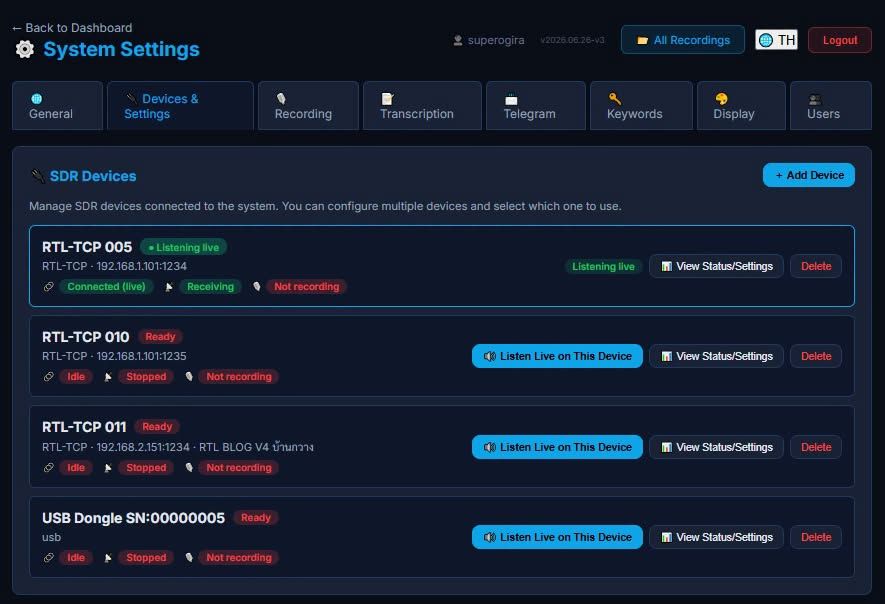885x604 pixels.
Task: Click the folder icon in All Recordings
Action: [x=642, y=40]
